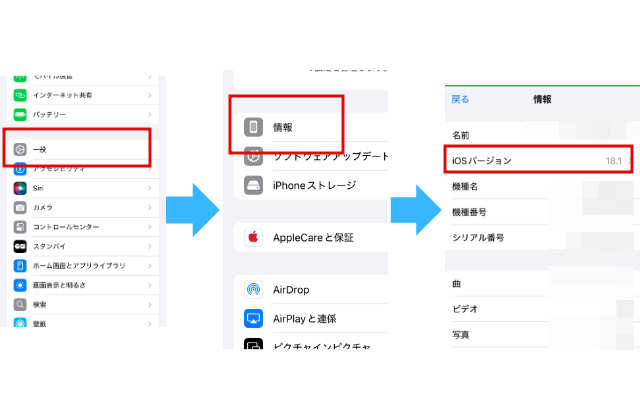Go back with the 戻る button
640x420 pixels.
coord(460,100)
